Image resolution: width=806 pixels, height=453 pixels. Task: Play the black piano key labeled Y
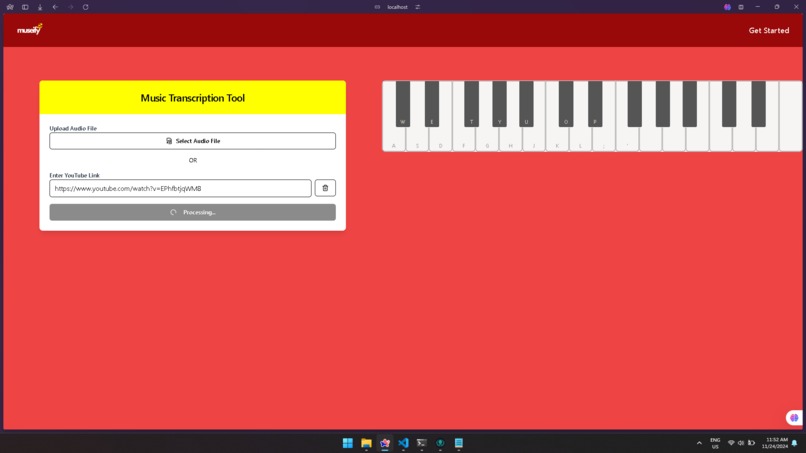(x=499, y=103)
